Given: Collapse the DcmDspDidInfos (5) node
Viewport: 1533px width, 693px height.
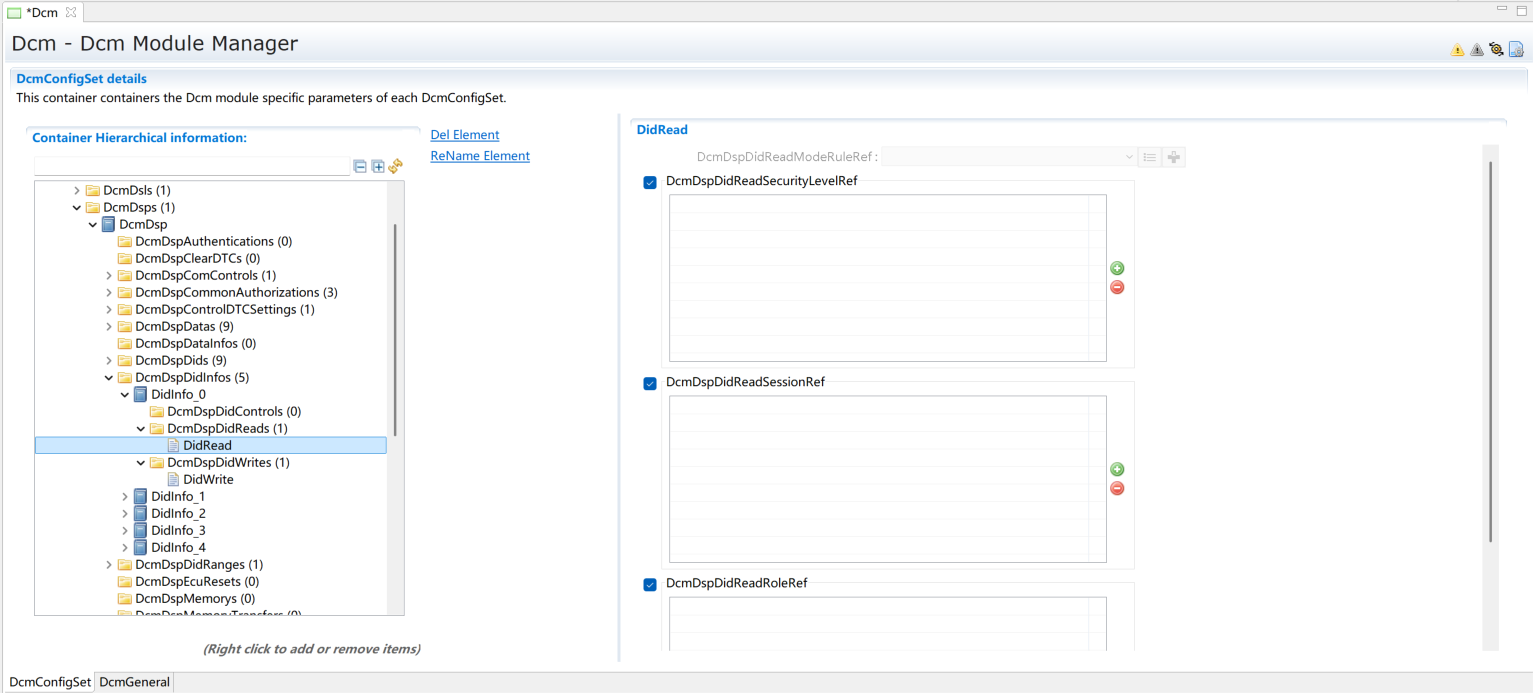Looking at the screenshot, I should click(x=109, y=378).
